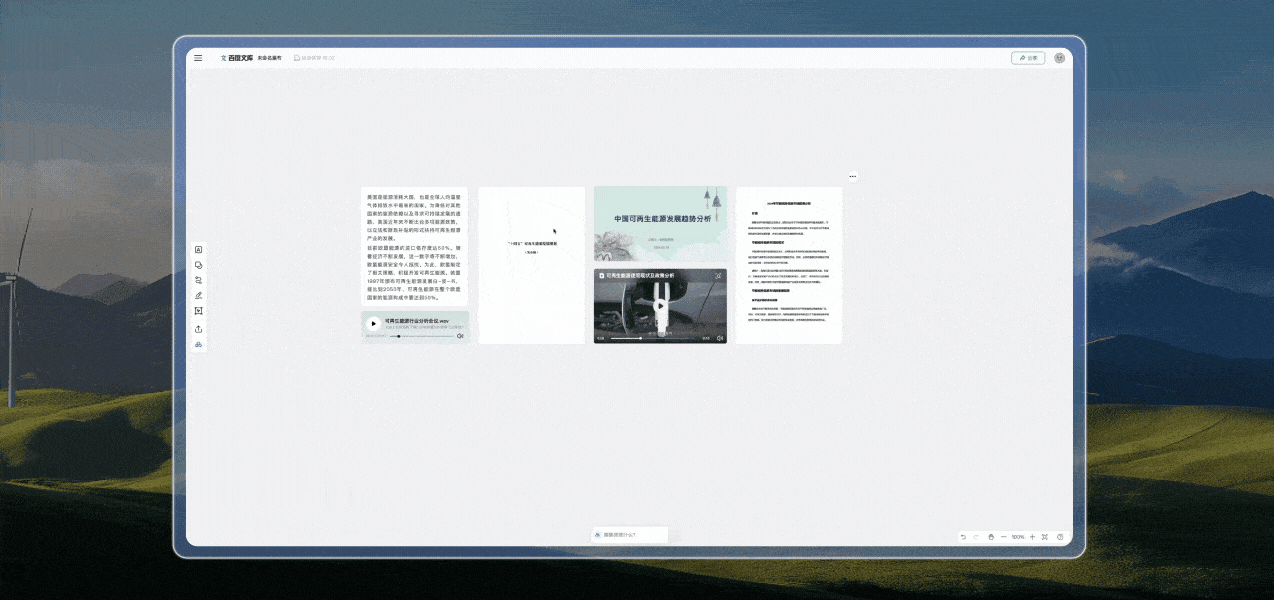This screenshot has width=1274, height=600.
Task: Click the 100% zoom level
Action: [x=1018, y=537]
